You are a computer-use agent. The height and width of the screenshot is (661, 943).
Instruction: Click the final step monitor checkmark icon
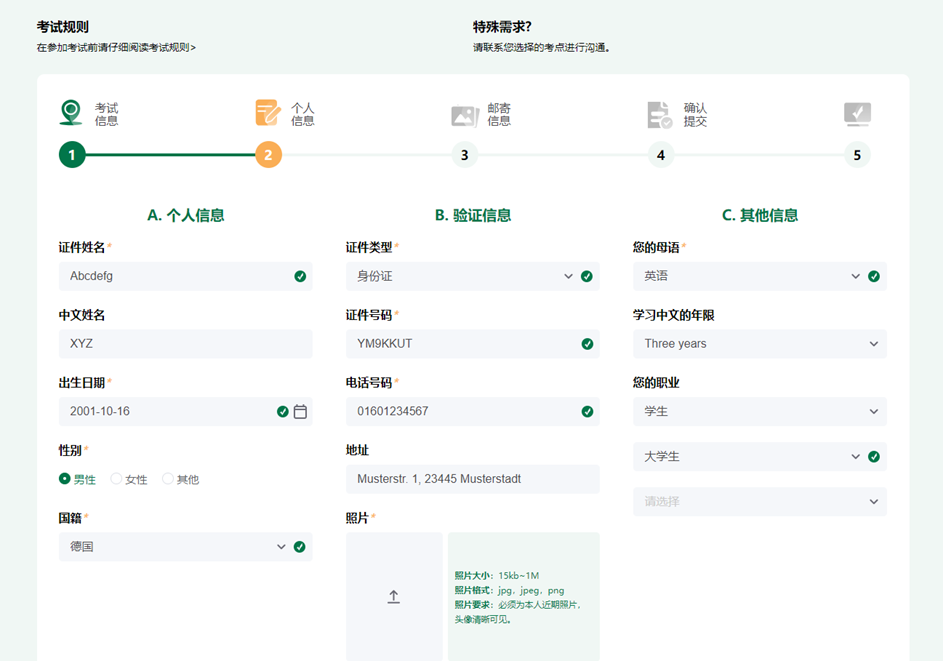click(857, 114)
